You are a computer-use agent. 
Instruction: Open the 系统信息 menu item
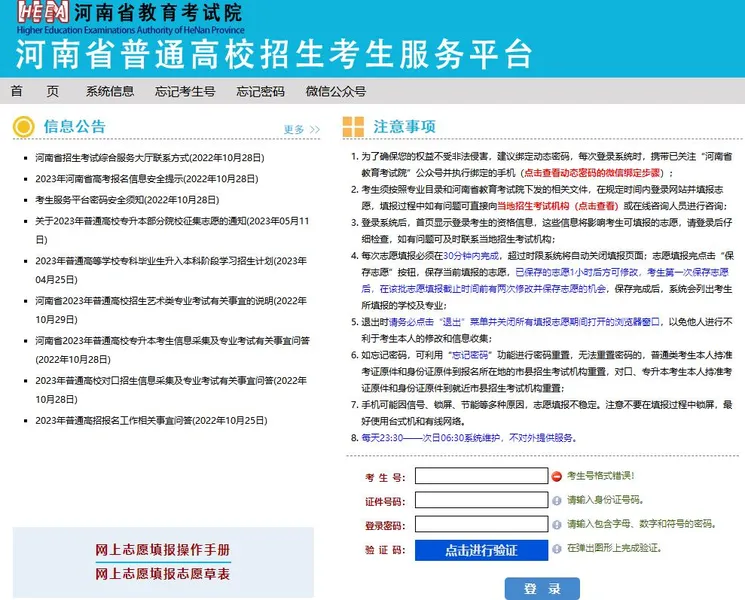click(x=110, y=91)
